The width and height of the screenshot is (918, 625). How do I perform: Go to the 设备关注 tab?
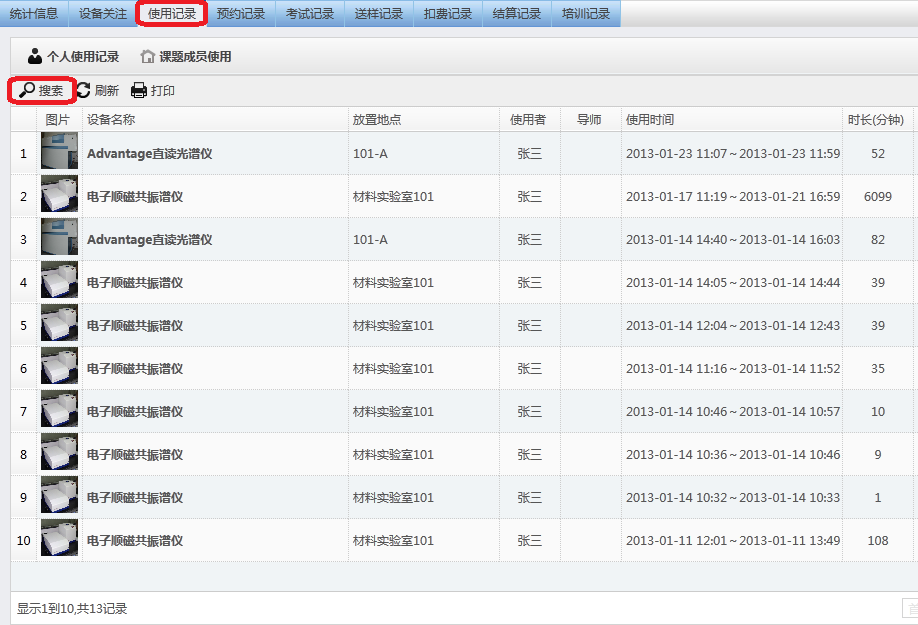(x=103, y=14)
